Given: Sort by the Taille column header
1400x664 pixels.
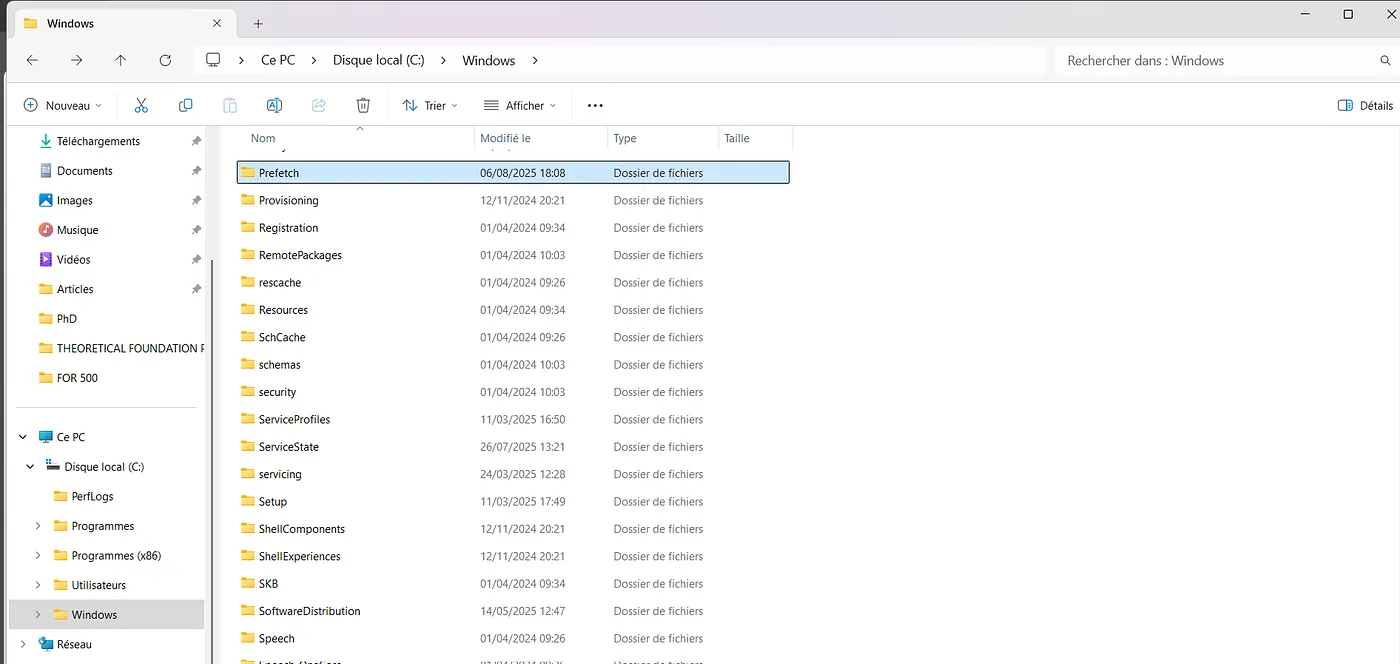Looking at the screenshot, I should (x=737, y=138).
